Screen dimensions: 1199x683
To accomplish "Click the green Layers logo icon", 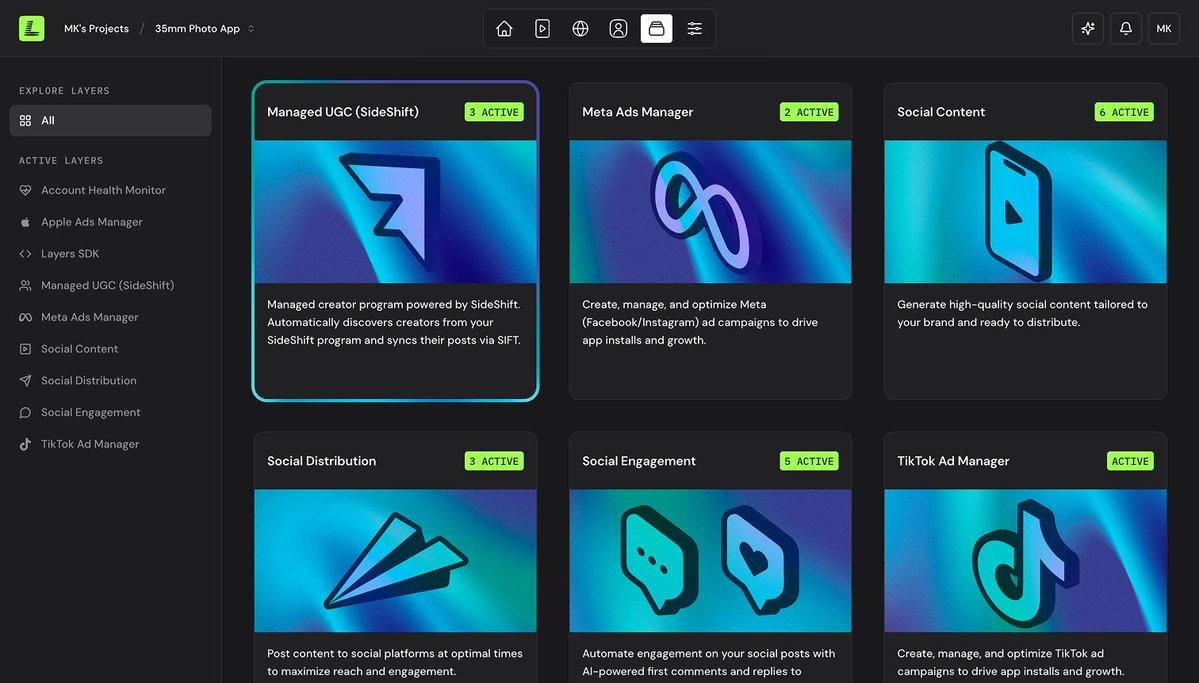I will (x=31, y=28).
